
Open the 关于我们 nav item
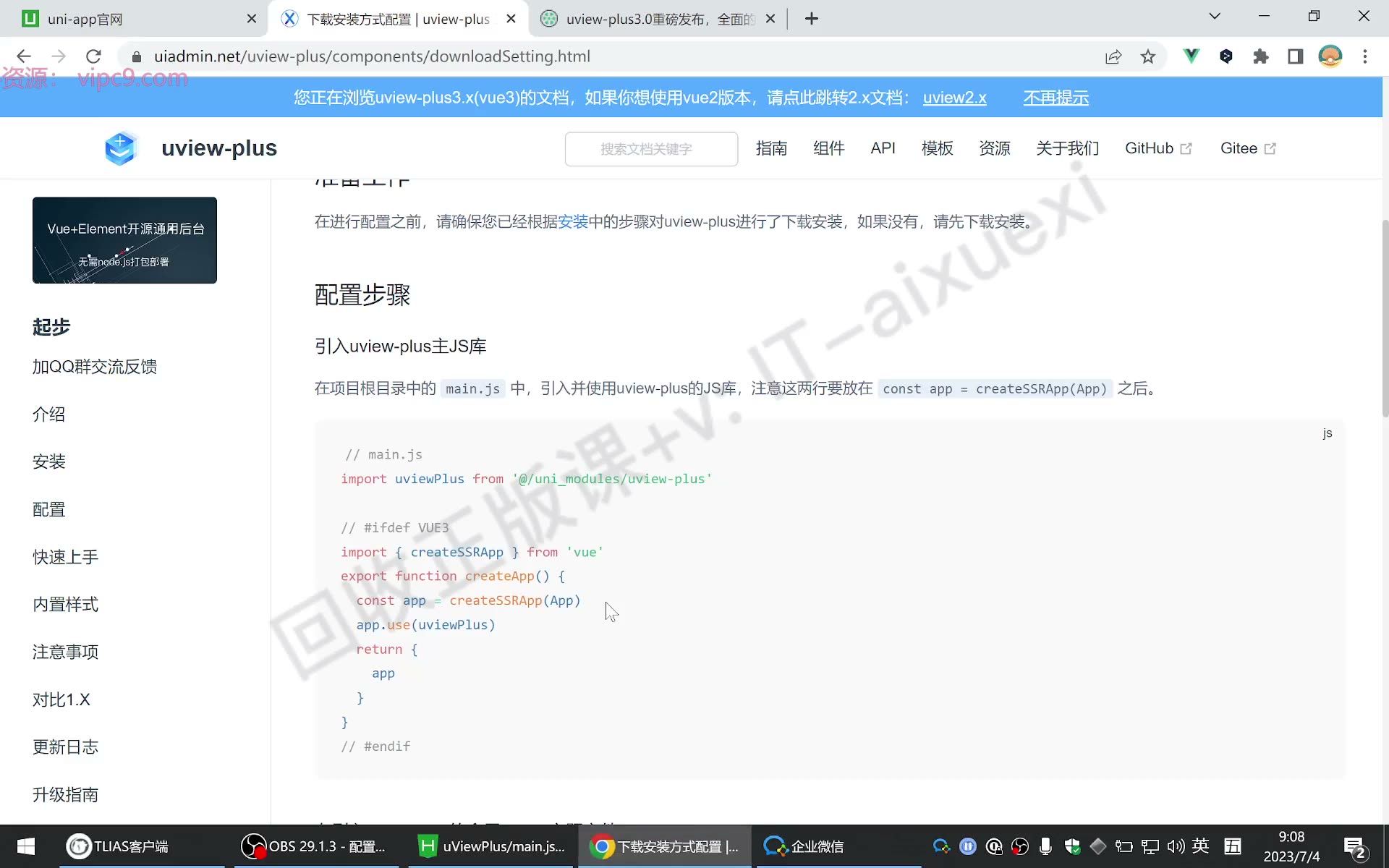pos(1067,148)
